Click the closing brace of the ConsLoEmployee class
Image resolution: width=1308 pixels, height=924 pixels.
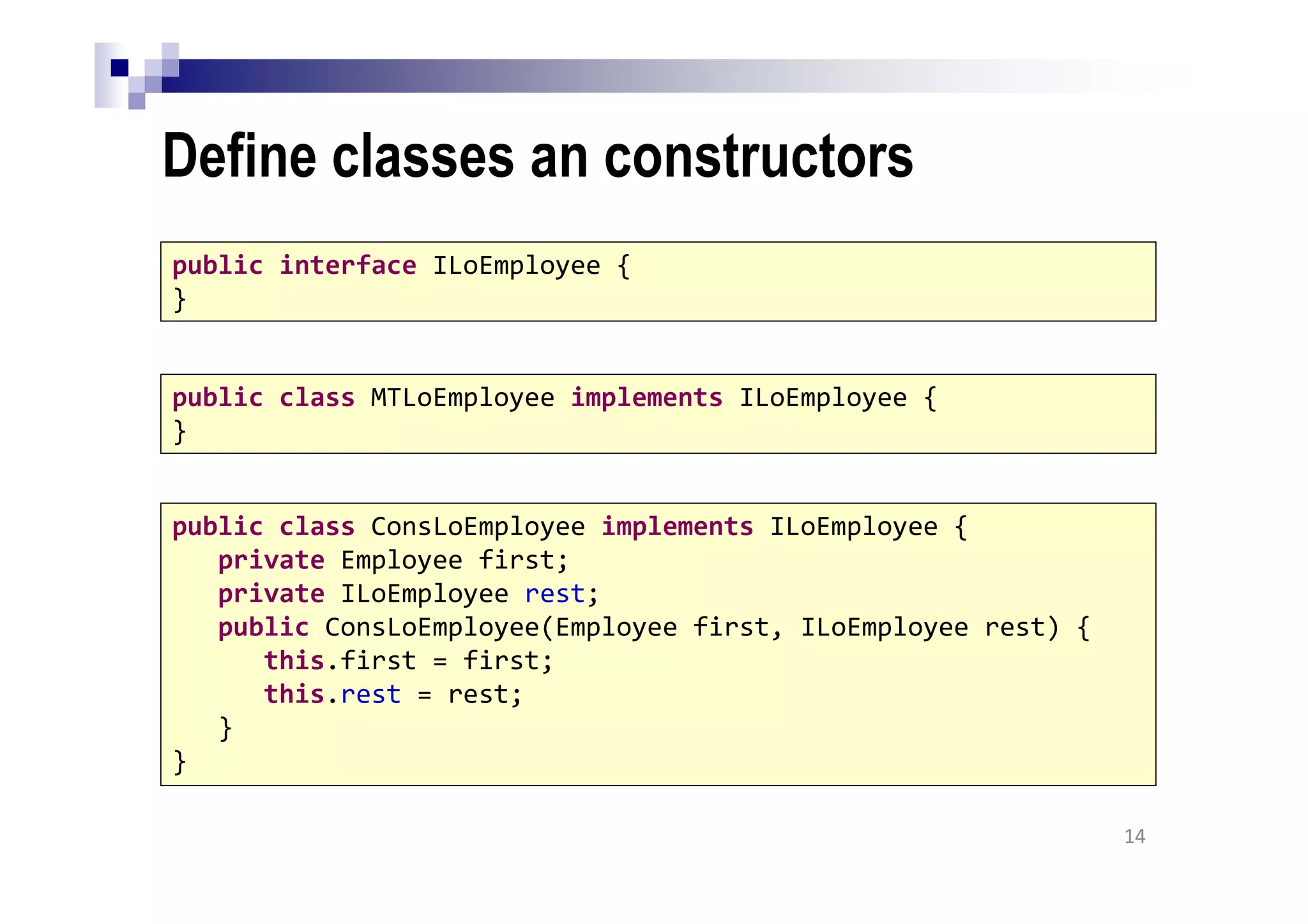[x=179, y=762]
